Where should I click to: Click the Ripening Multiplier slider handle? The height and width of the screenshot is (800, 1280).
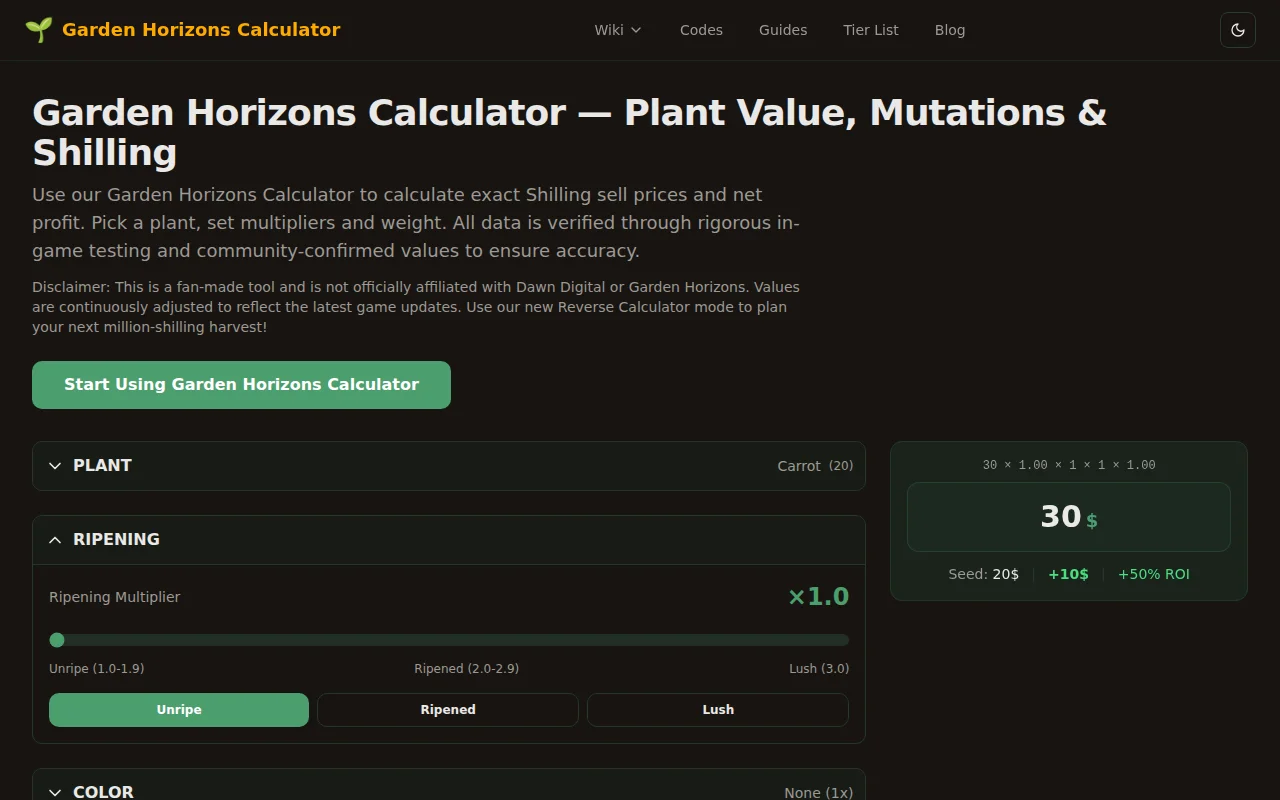click(57, 640)
